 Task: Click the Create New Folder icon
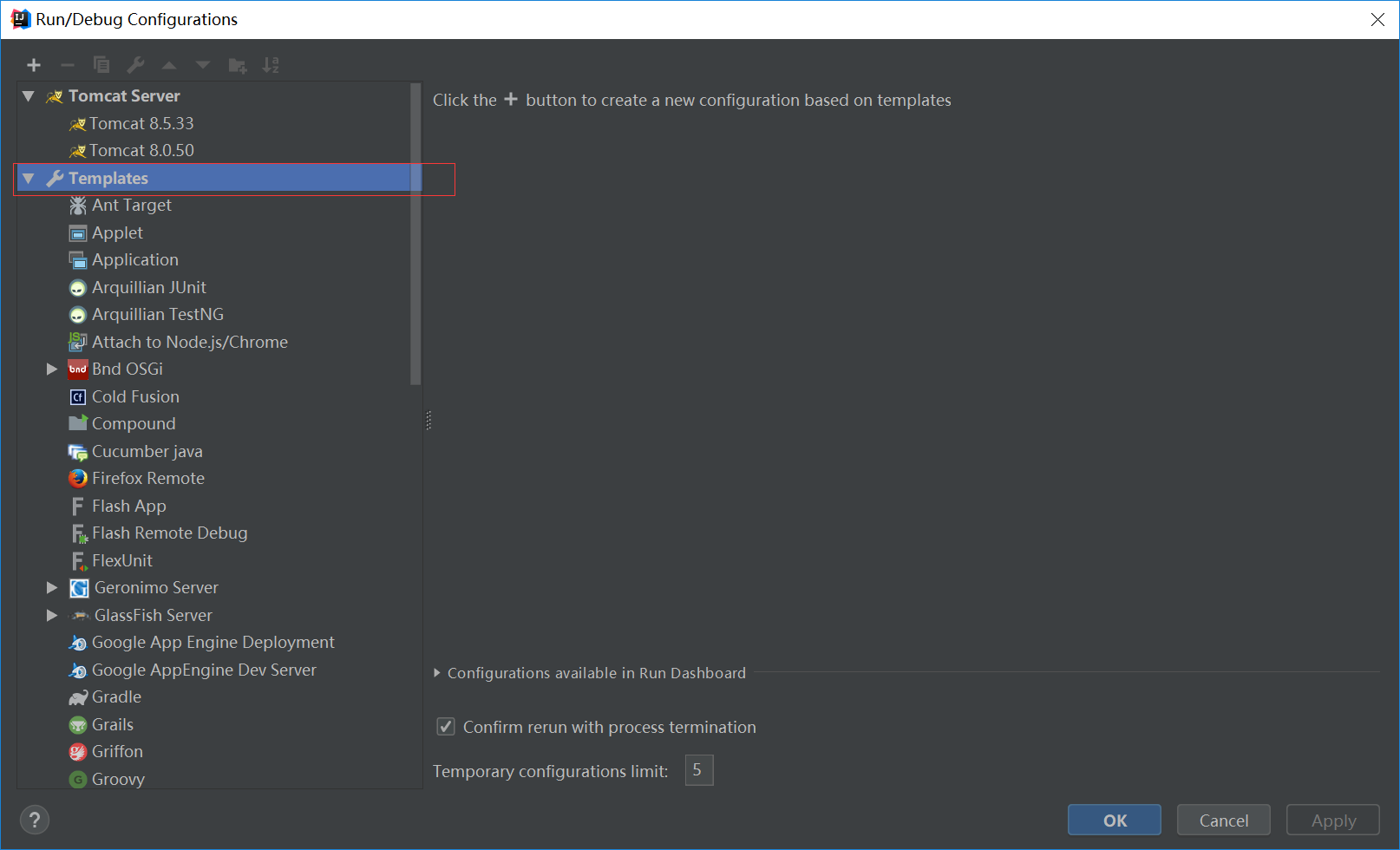(x=237, y=65)
